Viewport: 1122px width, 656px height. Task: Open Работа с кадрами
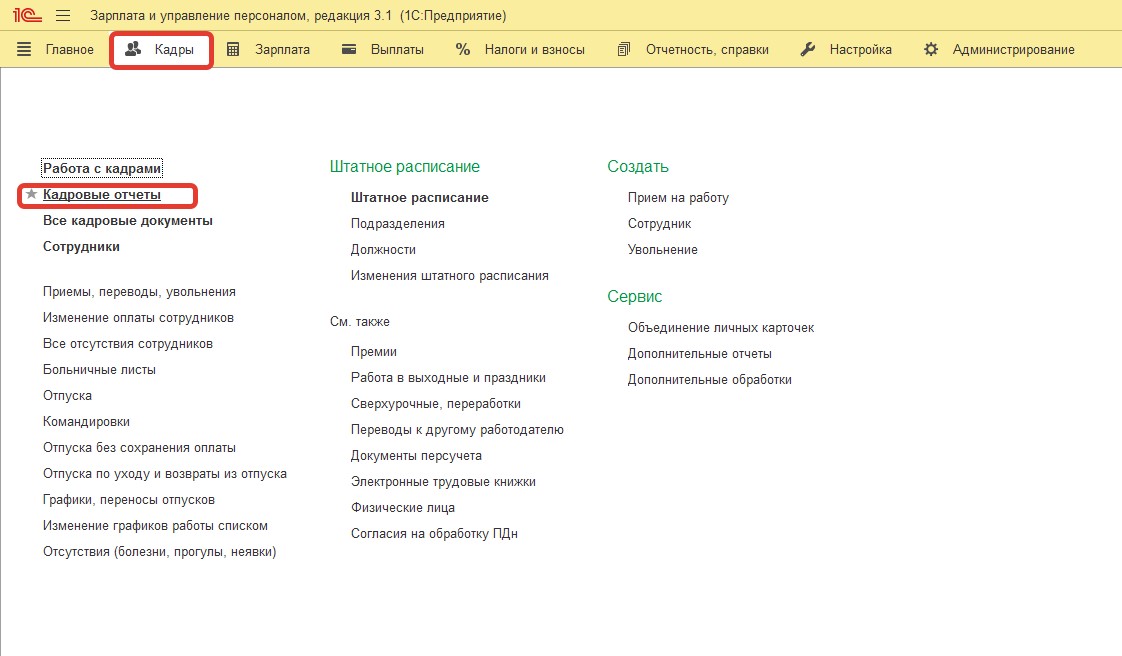coord(102,168)
